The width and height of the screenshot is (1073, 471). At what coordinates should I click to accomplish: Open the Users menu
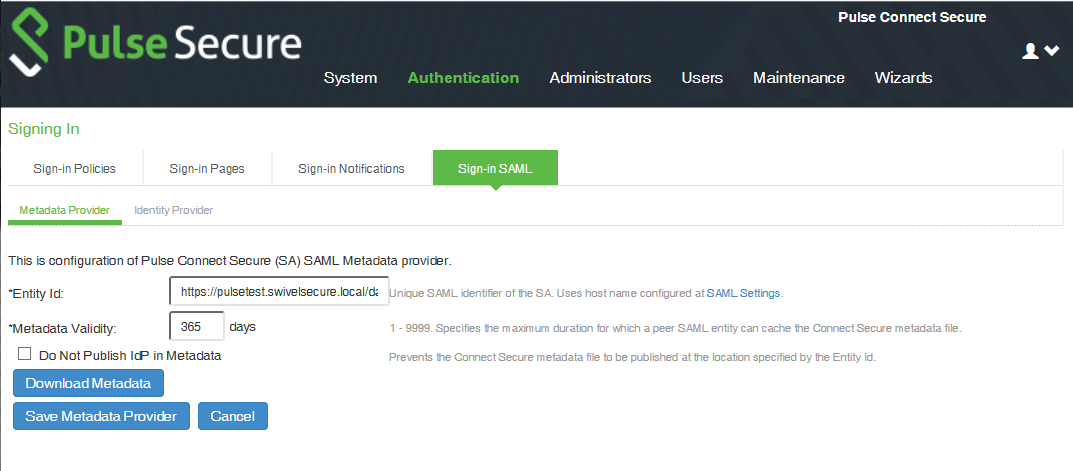[x=702, y=78]
